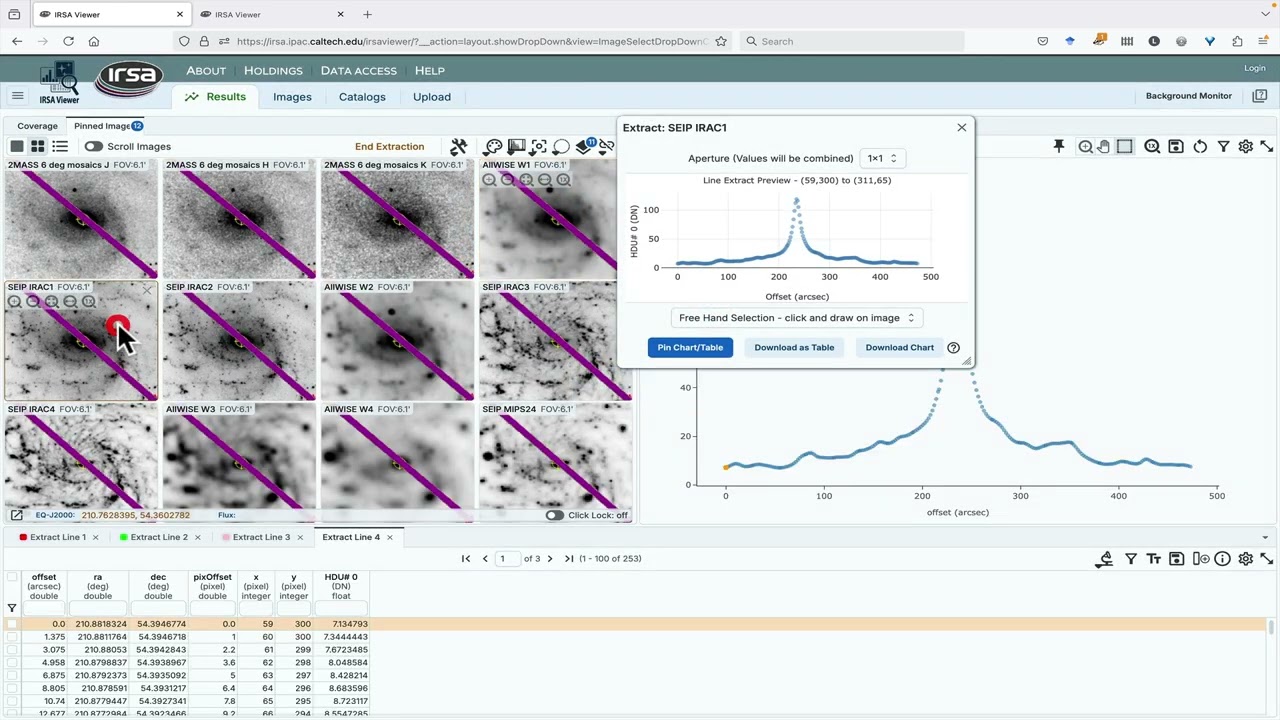Screen dimensions: 1280x720
Task: Save table with floppy icon
Action: click(1177, 559)
